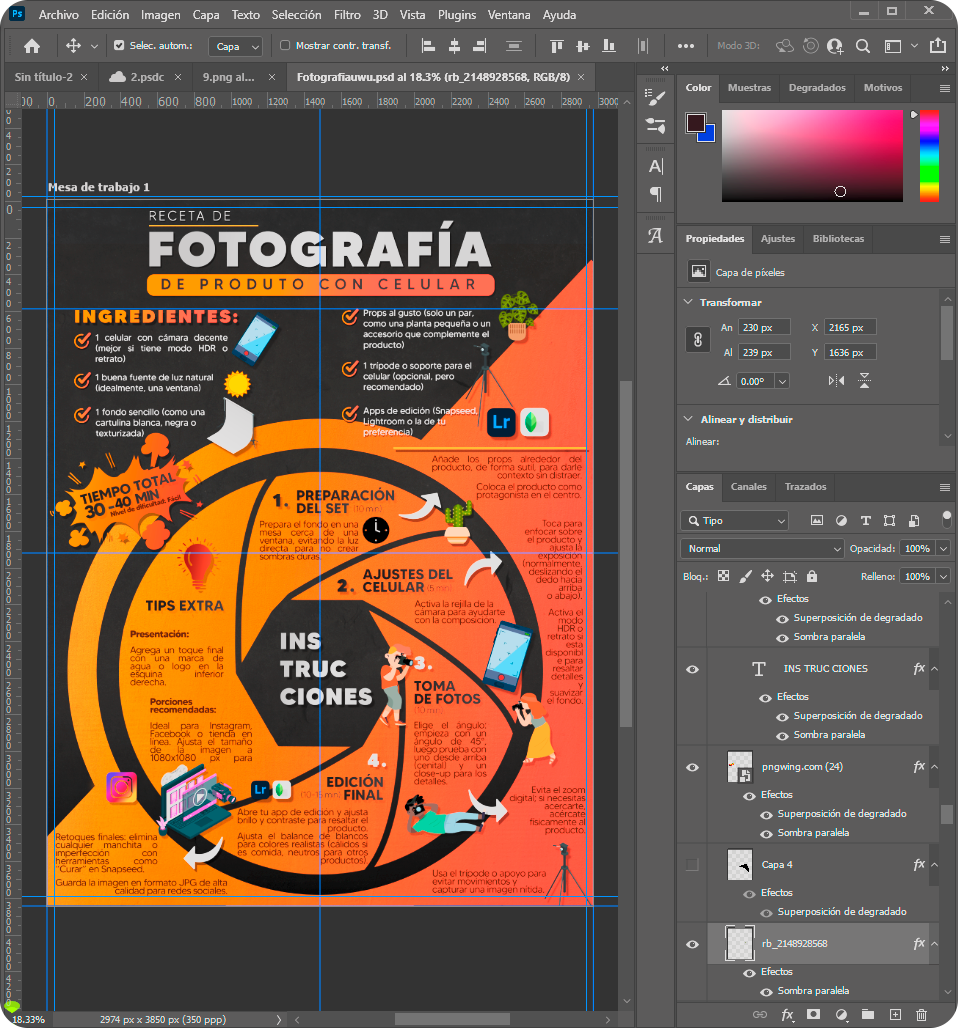
Task: Switch to the Canales tab
Action: pyautogui.click(x=748, y=487)
